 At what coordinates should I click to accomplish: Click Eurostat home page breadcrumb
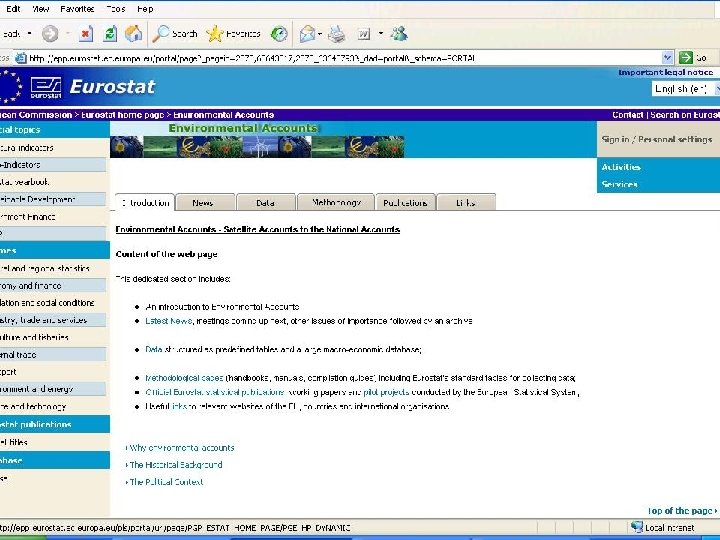coord(122,115)
